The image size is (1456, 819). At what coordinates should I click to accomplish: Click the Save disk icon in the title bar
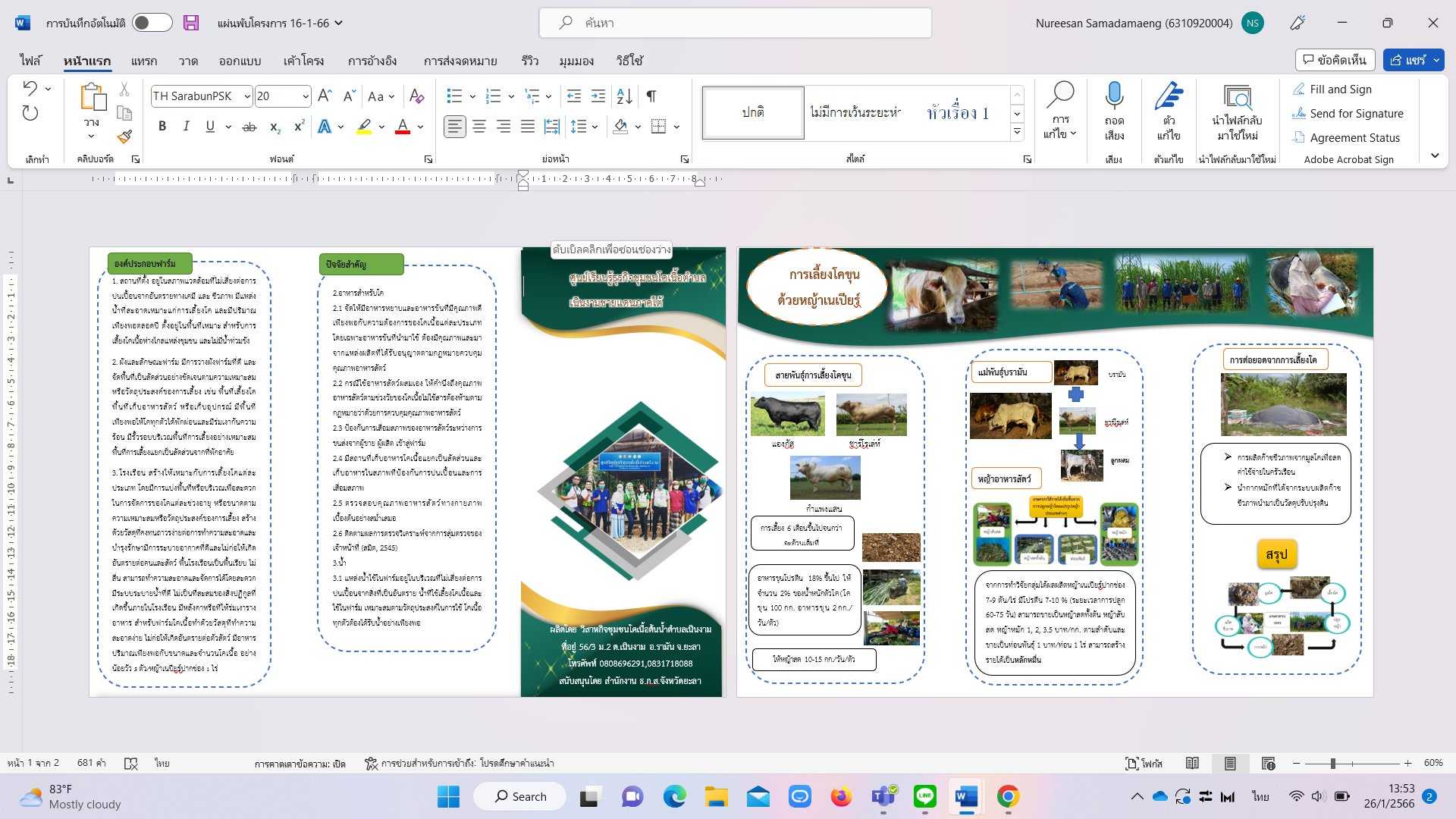point(191,23)
